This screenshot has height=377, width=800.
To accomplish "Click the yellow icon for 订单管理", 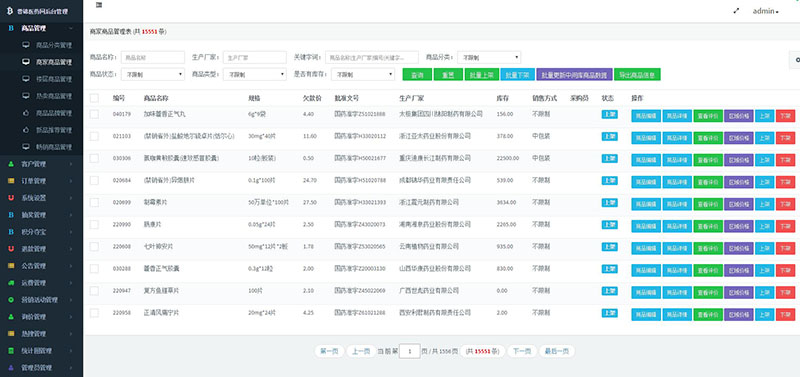I will click(x=11, y=181).
